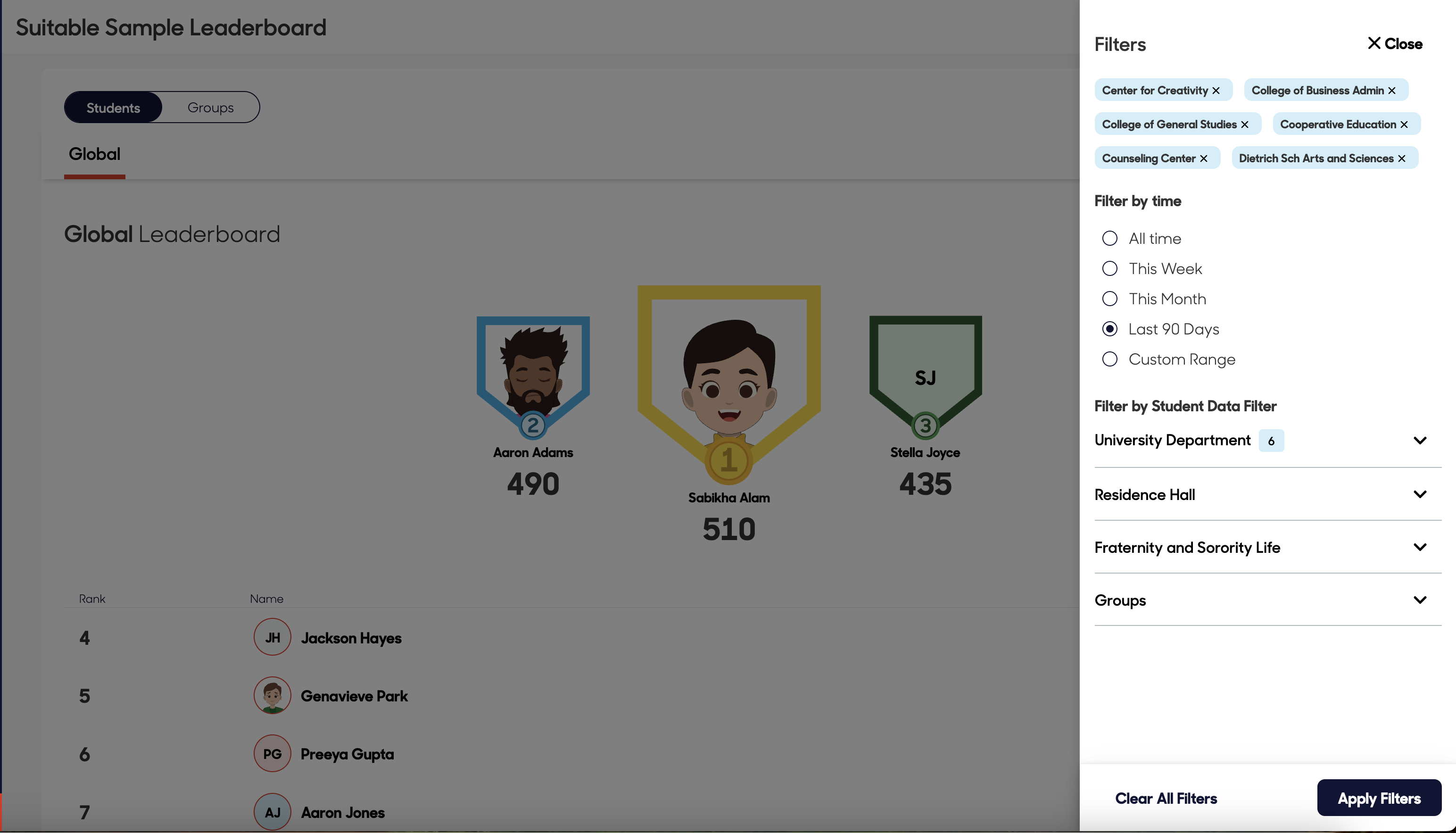Screen dimensions: 1456x833
Task: Open the Global tab
Action: pyautogui.click(x=94, y=154)
